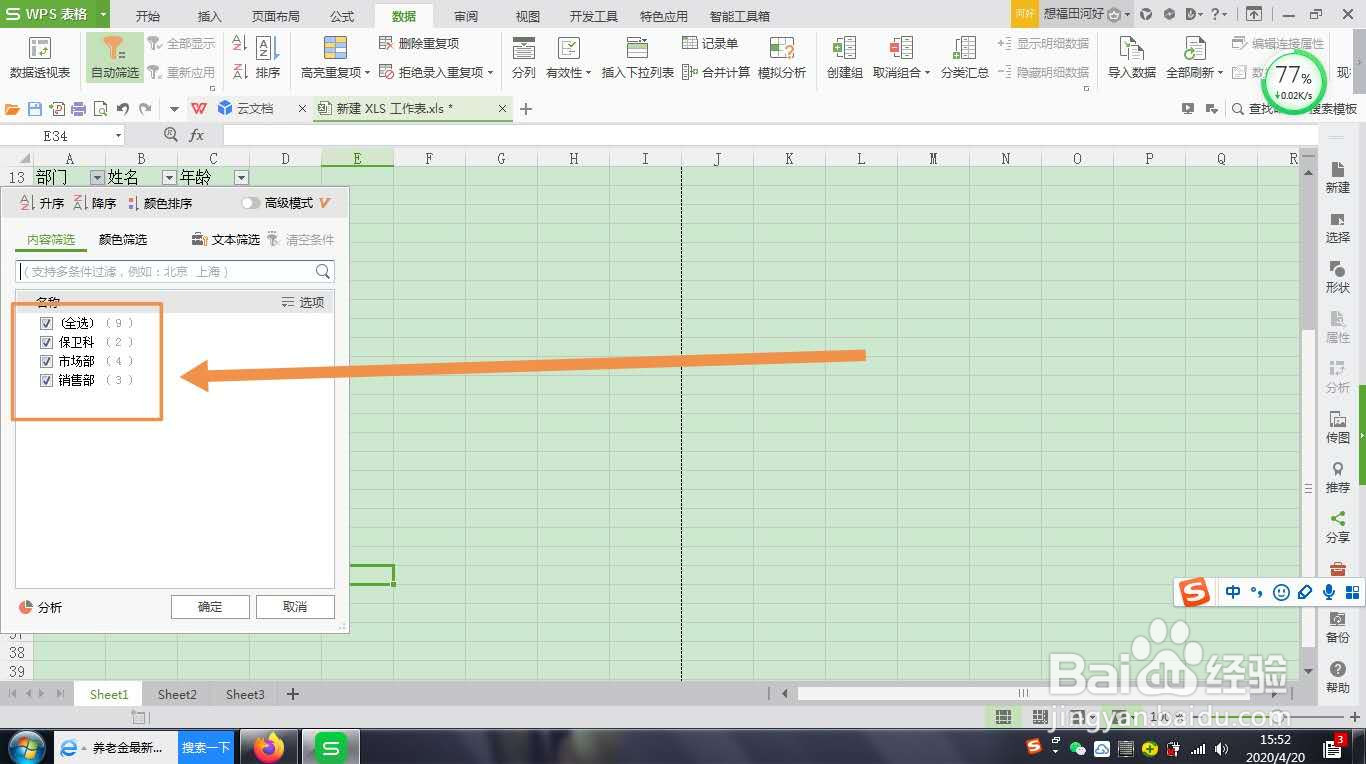Click the 取消 button in filter panel
1366x764 pixels.
(x=295, y=607)
